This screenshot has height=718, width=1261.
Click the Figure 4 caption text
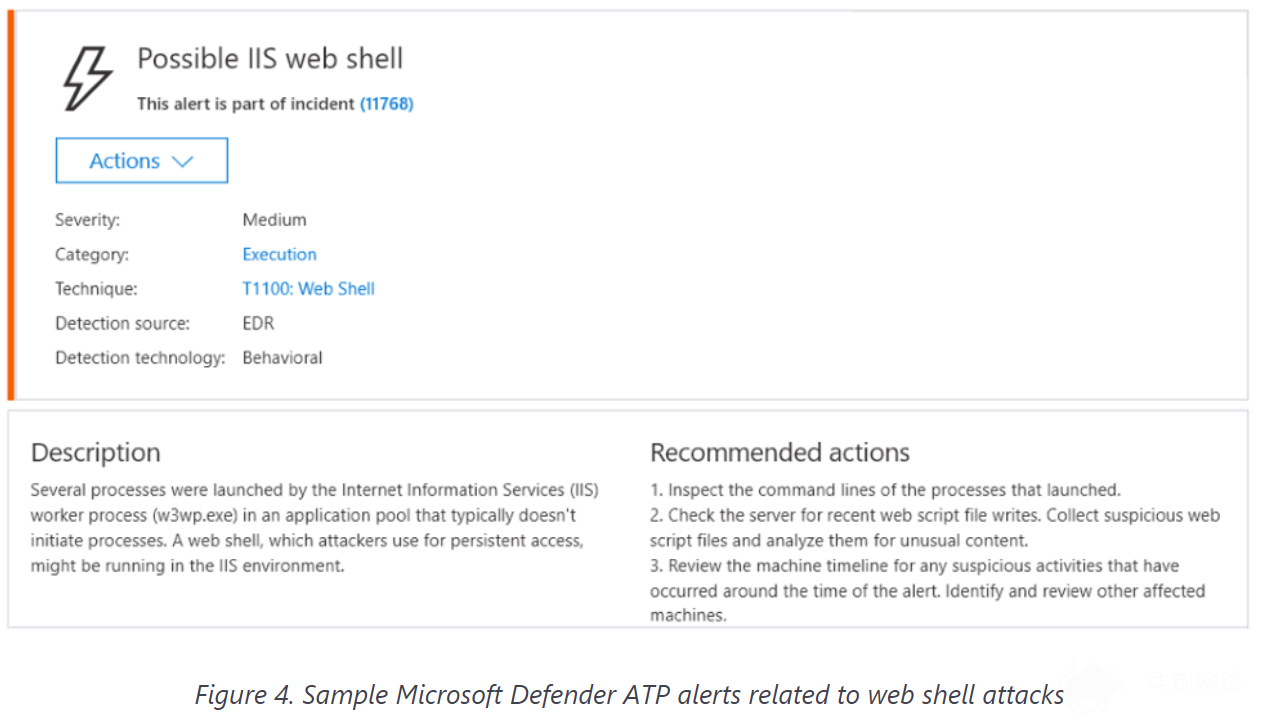coord(629,694)
